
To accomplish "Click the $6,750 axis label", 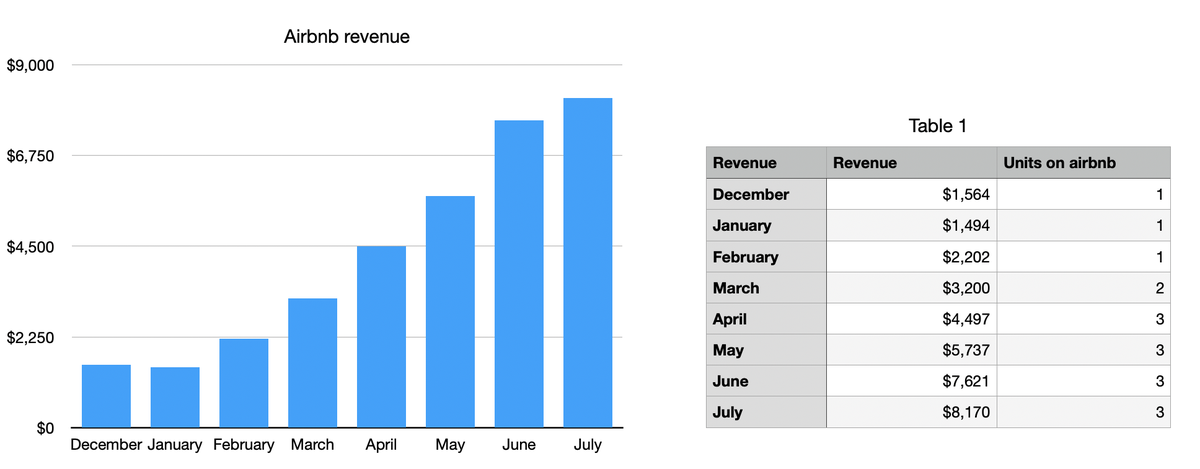I will point(30,156).
